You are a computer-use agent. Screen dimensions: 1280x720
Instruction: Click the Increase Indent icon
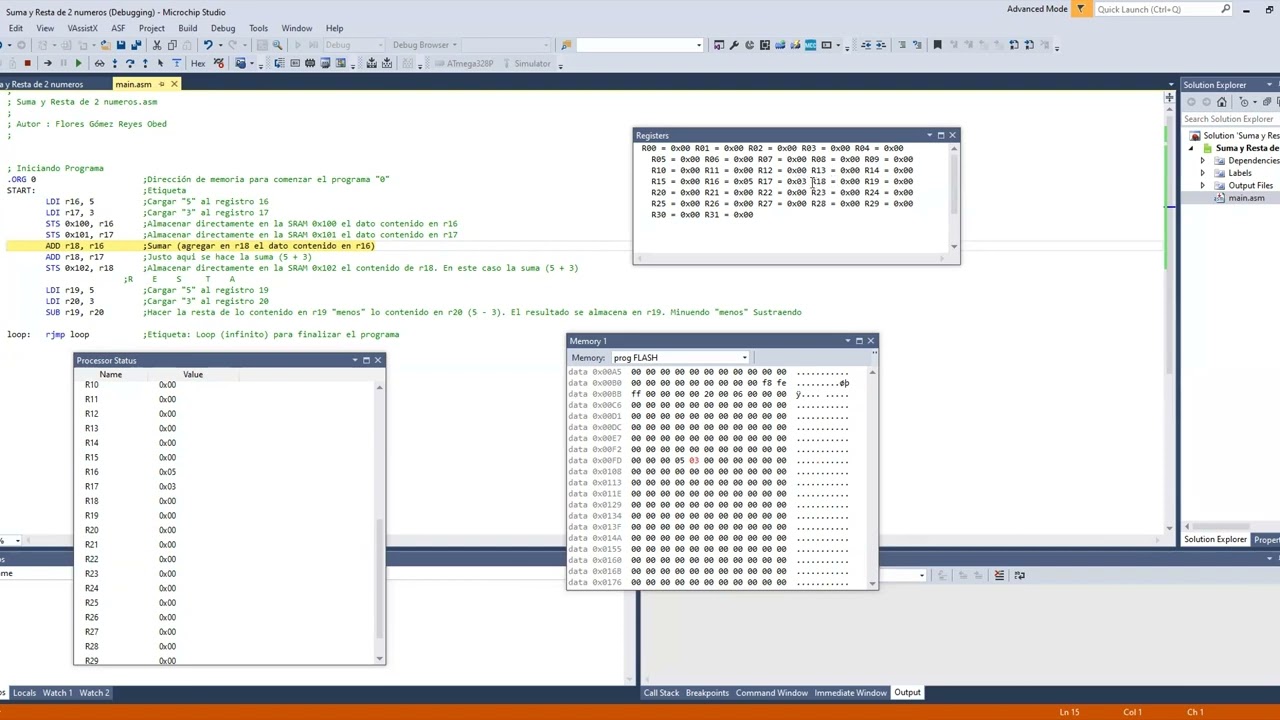tap(881, 45)
